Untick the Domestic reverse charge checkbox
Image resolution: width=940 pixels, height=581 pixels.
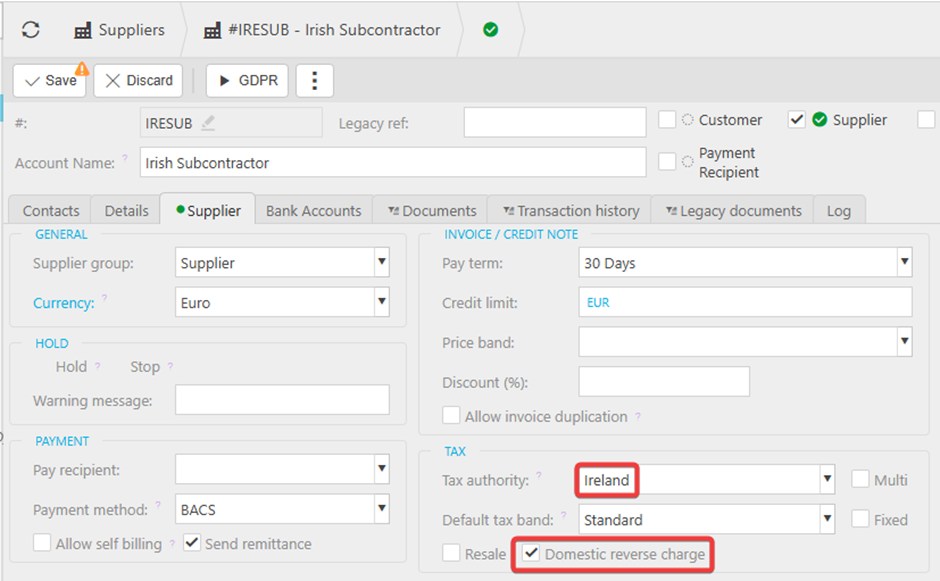pos(531,553)
